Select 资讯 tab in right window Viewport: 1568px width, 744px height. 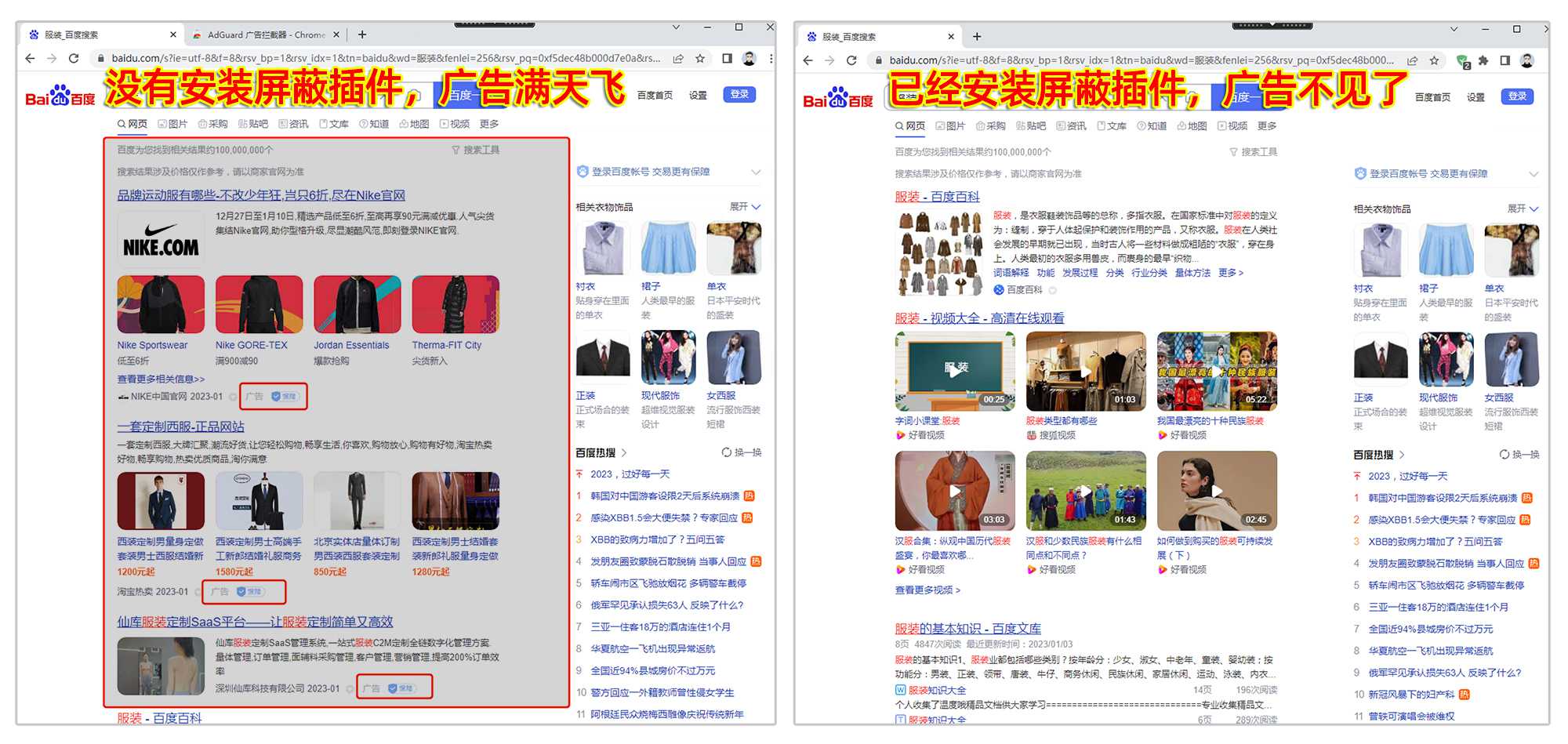(1071, 125)
